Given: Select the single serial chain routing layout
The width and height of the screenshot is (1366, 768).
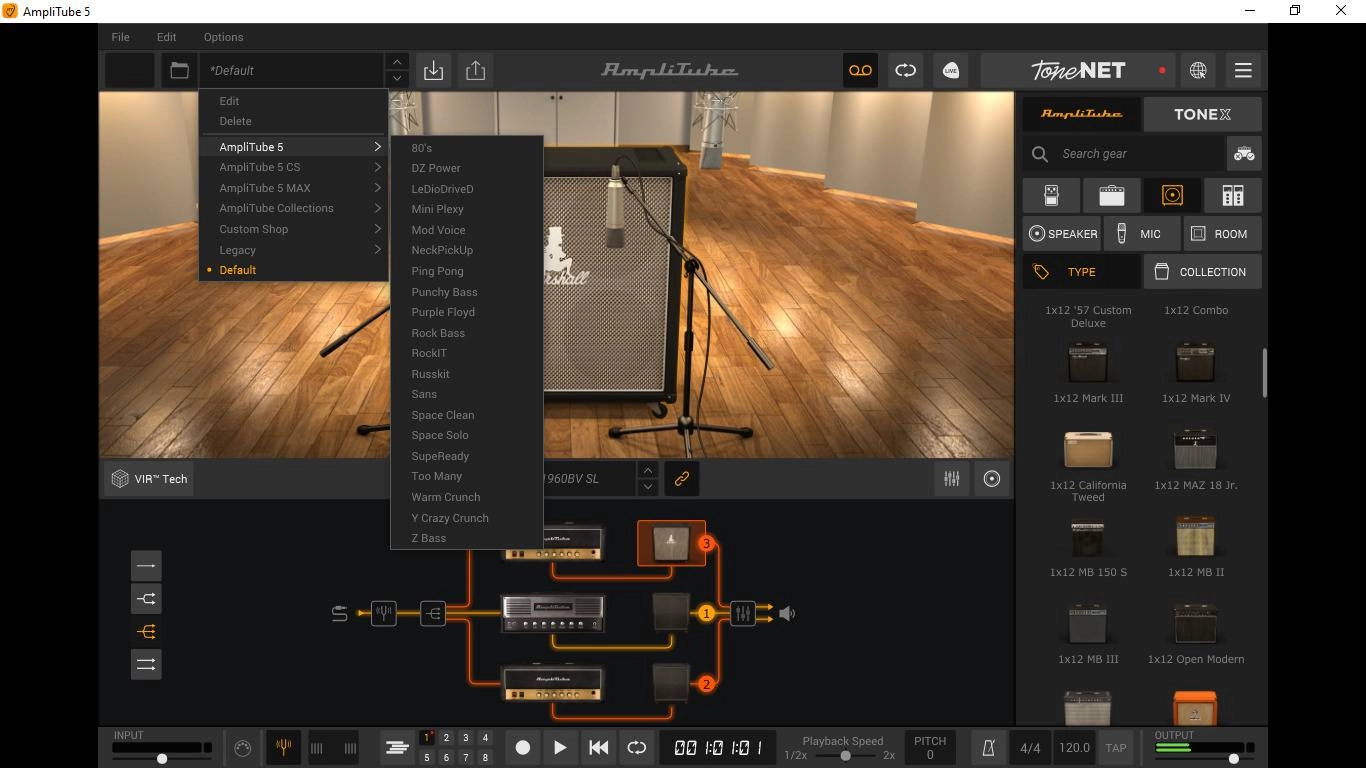Looking at the screenshot, I should (x=146, y=566).
